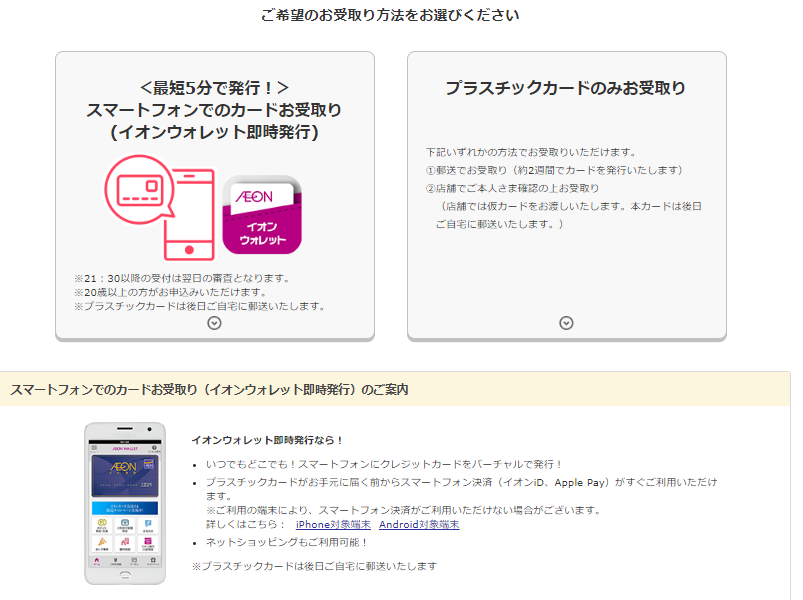This screenshot has width=803, height=600.
Task: Click the イオンウォレット即時発行のご案内 section header
Action: coord(395,389)
